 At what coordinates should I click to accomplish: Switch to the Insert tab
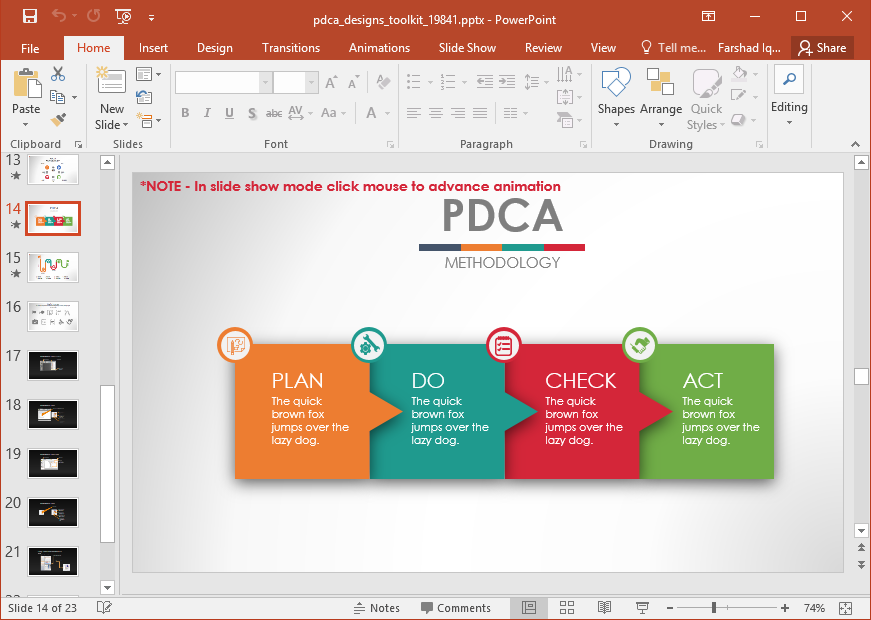153,48
